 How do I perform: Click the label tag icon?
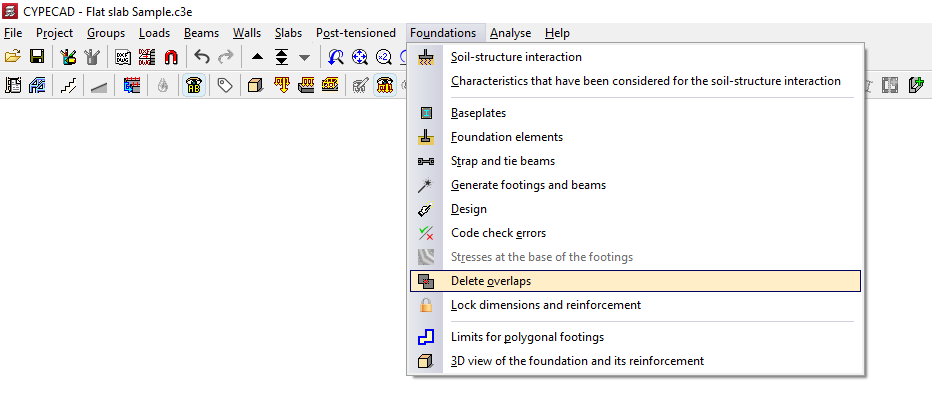click(225, 86)
